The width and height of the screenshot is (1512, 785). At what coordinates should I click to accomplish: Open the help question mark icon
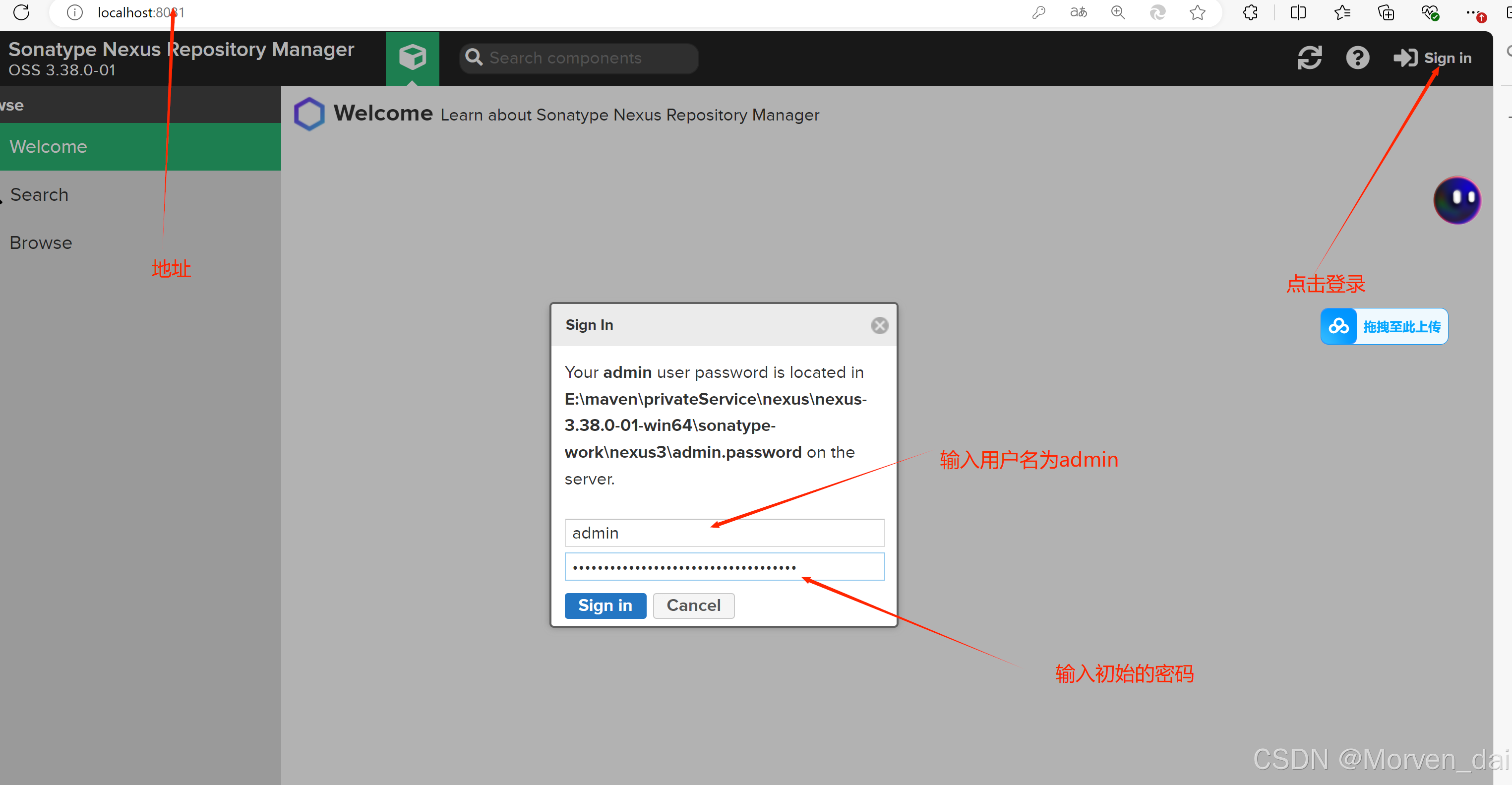pyautogui.click(x=1357, y=58)
